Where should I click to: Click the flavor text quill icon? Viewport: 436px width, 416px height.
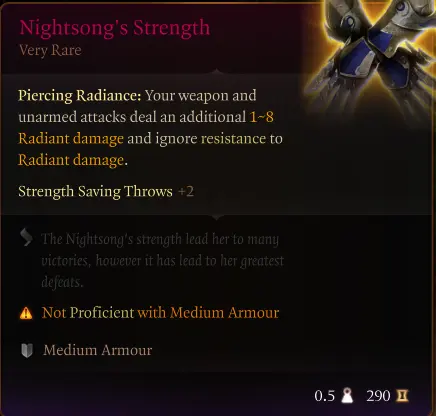(x=26, y=237)
